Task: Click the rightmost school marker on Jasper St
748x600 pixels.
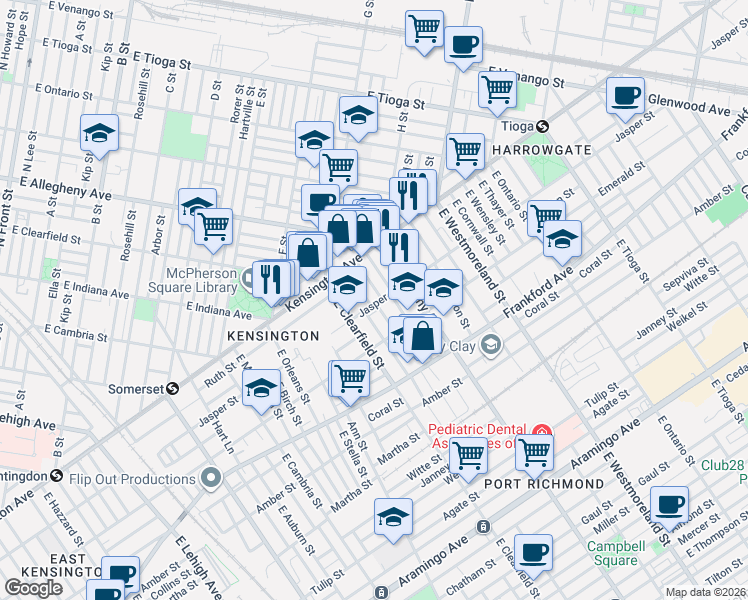Action: tap(443, 288)
